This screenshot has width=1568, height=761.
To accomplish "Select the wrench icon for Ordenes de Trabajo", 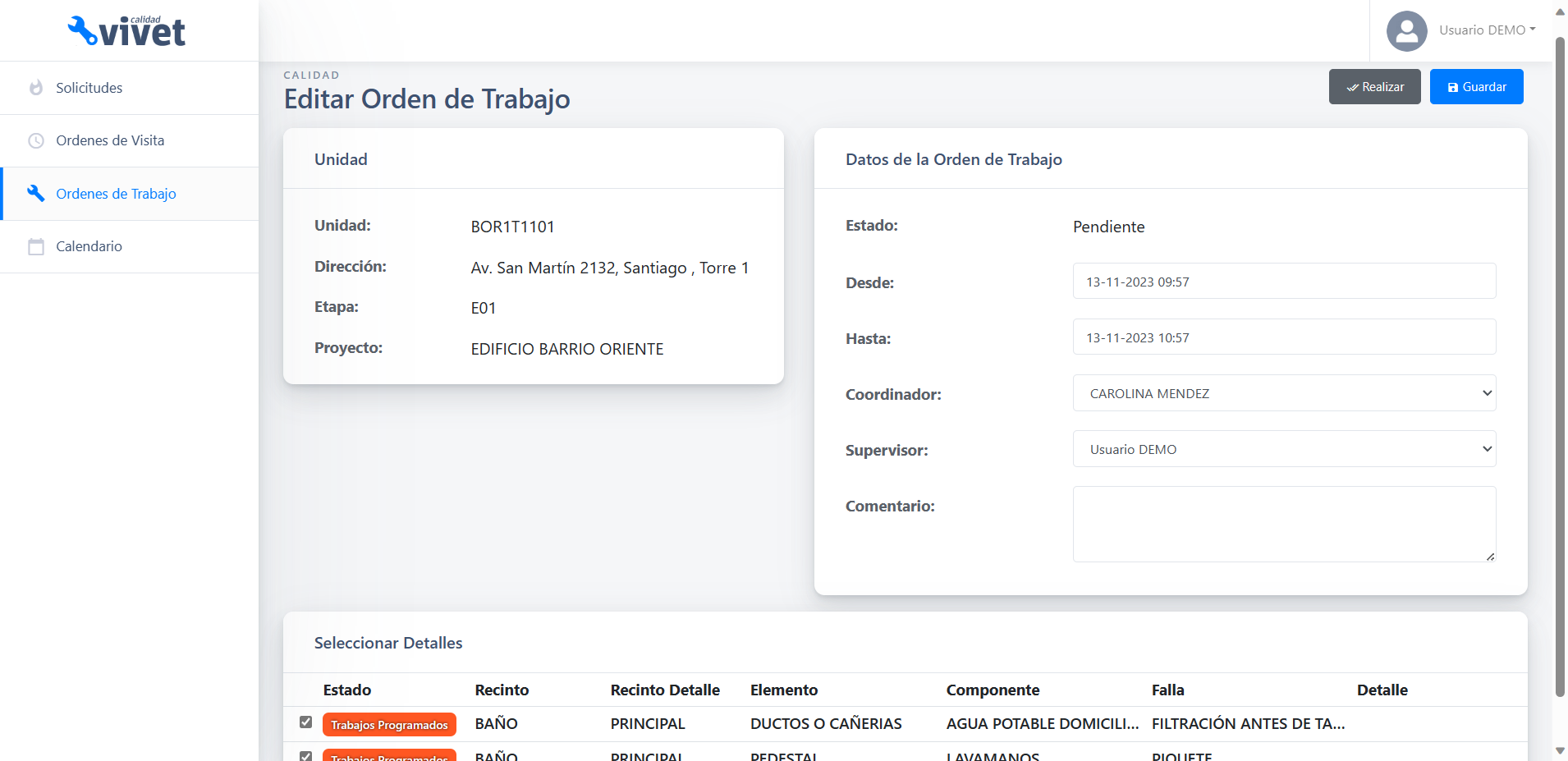I will [x=36, y=194].
